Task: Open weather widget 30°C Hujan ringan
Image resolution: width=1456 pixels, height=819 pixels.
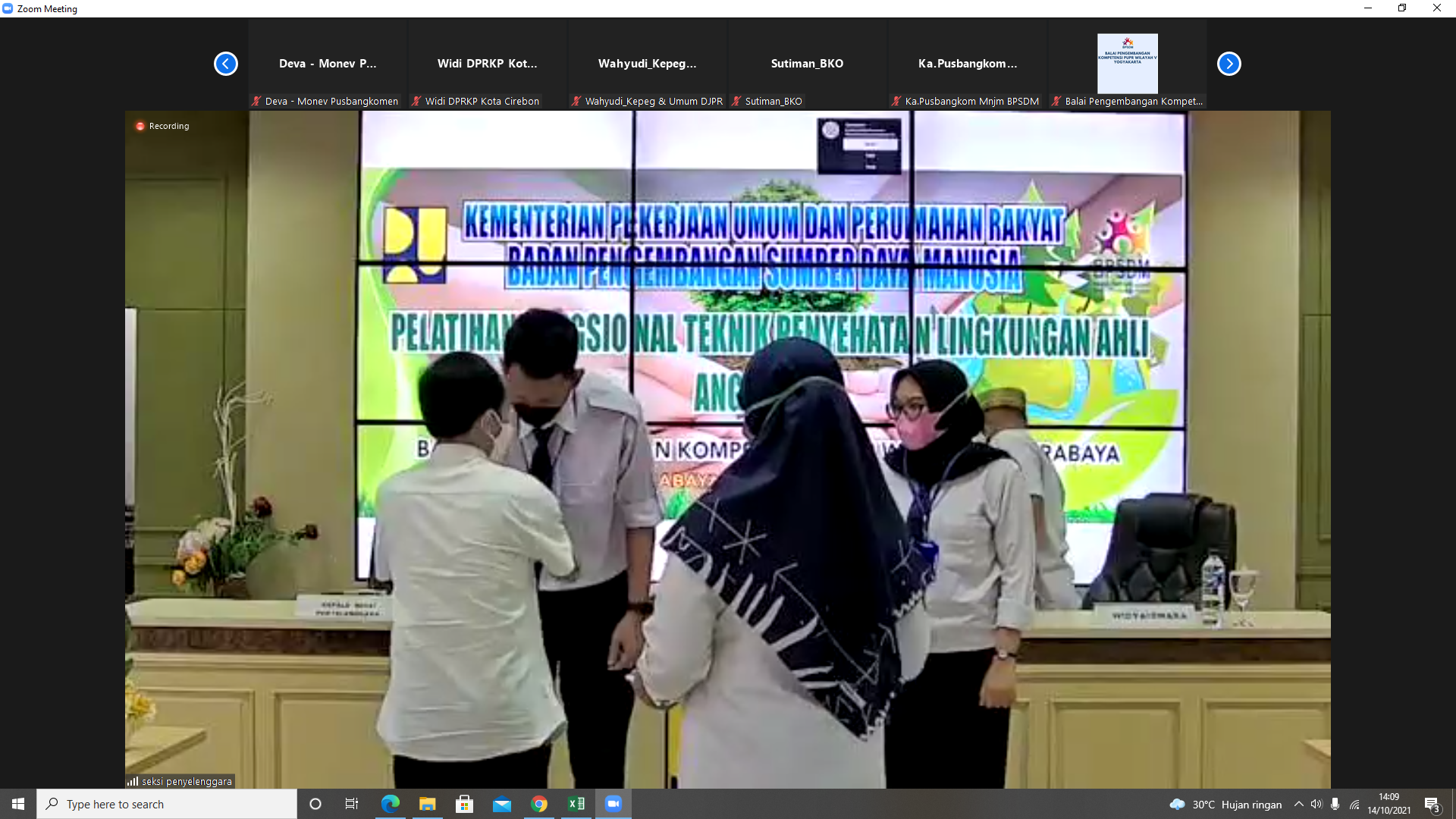Action: click(1225, 804)
